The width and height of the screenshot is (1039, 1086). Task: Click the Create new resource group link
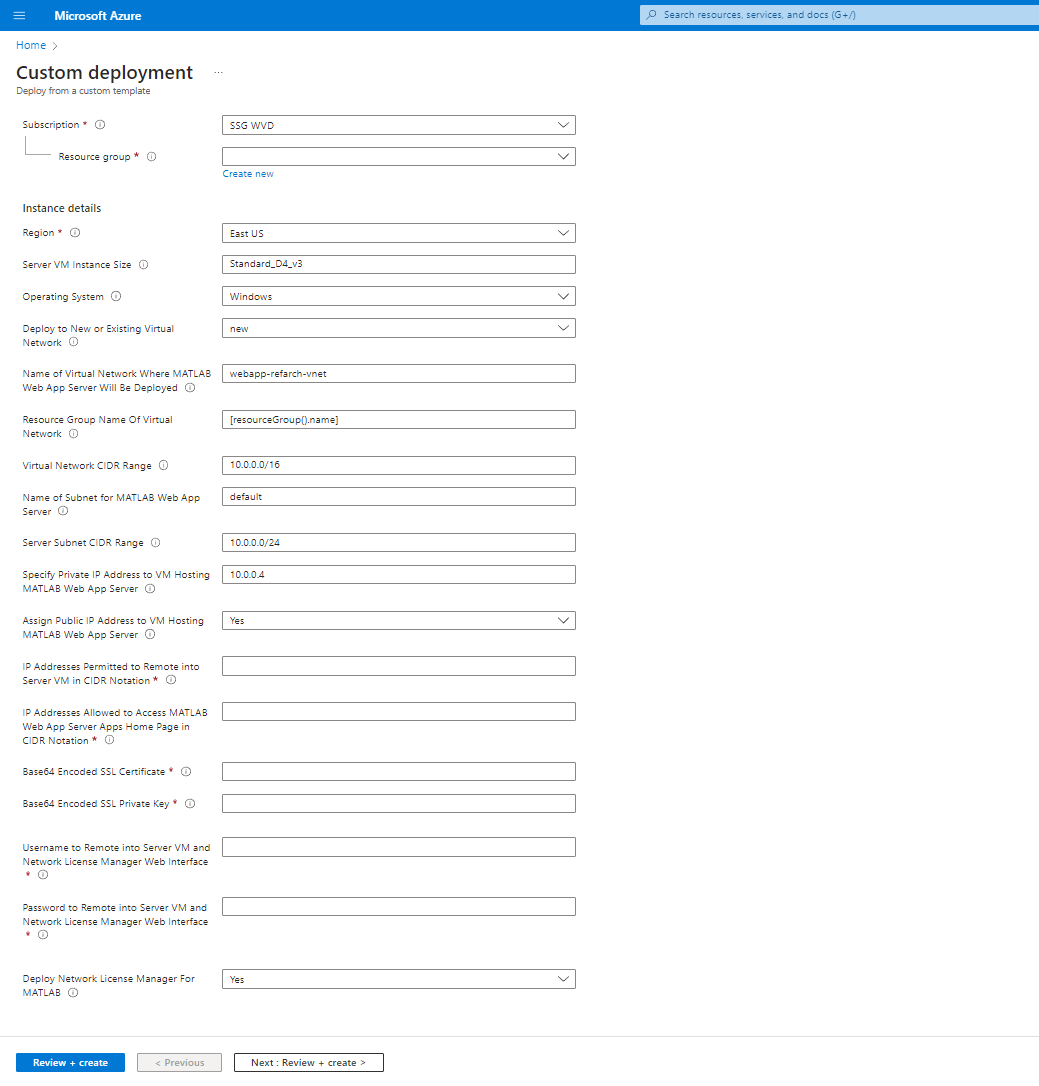(248, 174)
